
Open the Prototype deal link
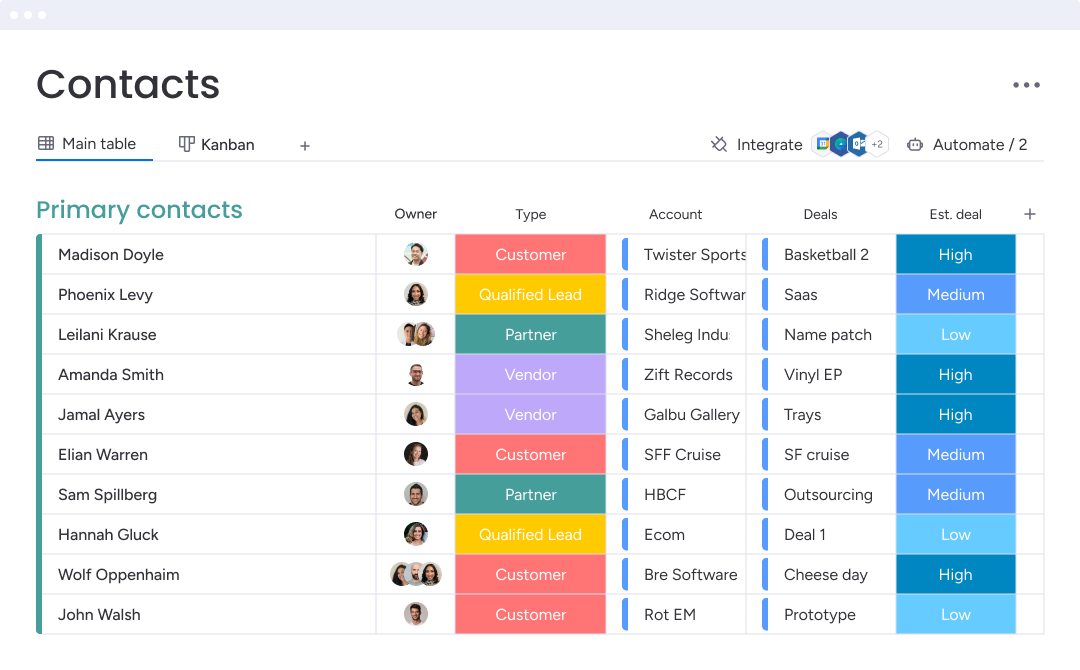[x=820, y=614]
